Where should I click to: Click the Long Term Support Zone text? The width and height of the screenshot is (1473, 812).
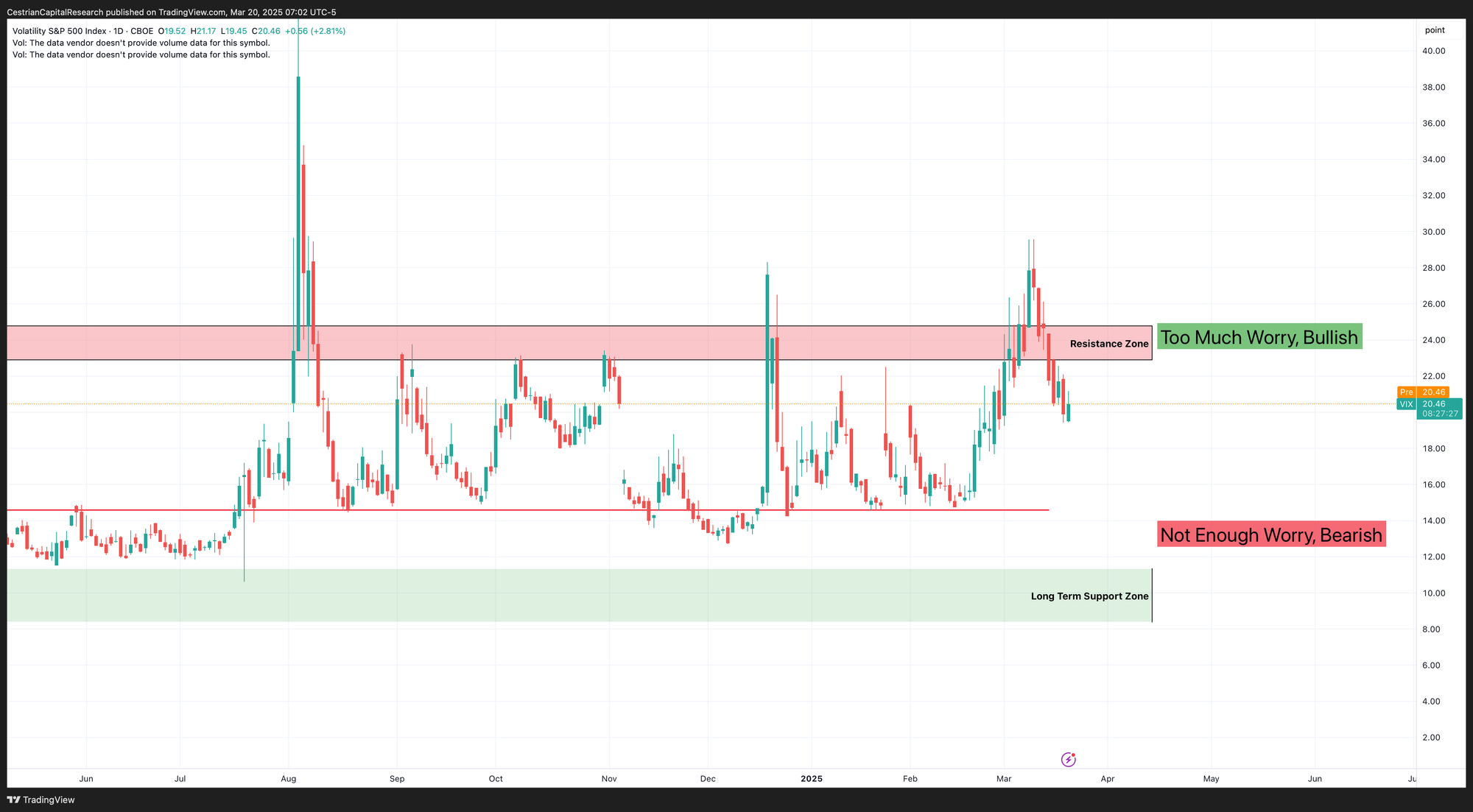(1089, 596)
